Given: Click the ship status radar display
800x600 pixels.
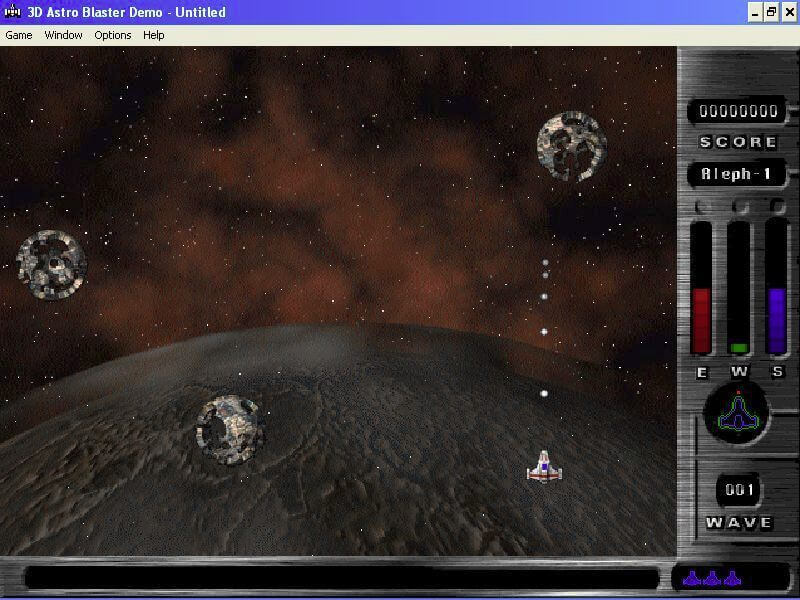Looking at the screenshot, I should point(736,412).
